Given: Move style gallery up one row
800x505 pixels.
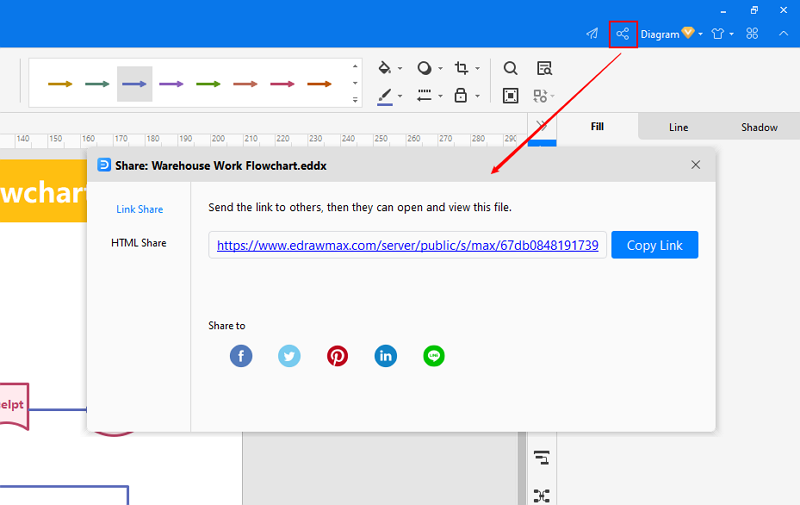Looking at the screenshot, I should 355,66.
